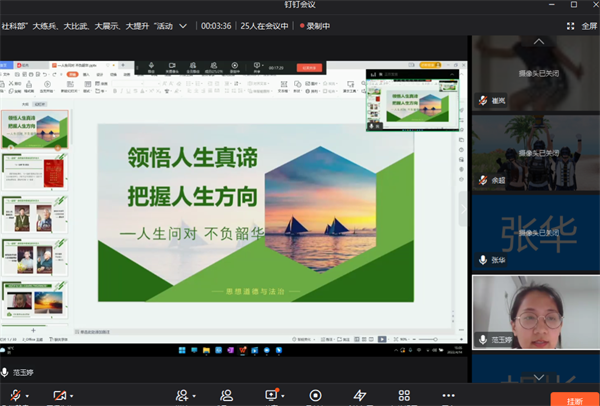Open camera options arrow beside camera icon
Image resolution: width=600 pixels, height=406 pixels.
[72, 396]
